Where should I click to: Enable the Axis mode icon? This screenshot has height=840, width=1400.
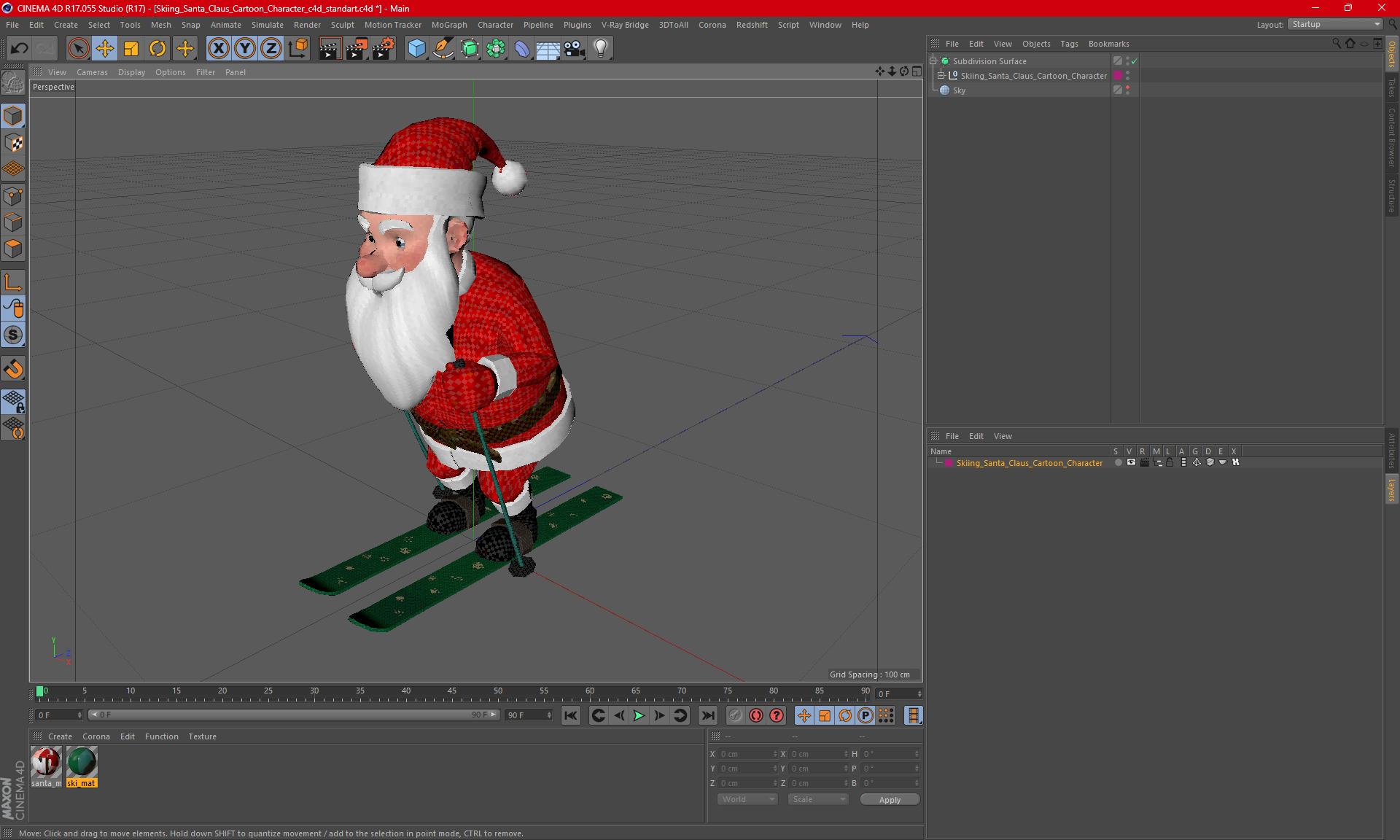(x=13, y=282)
